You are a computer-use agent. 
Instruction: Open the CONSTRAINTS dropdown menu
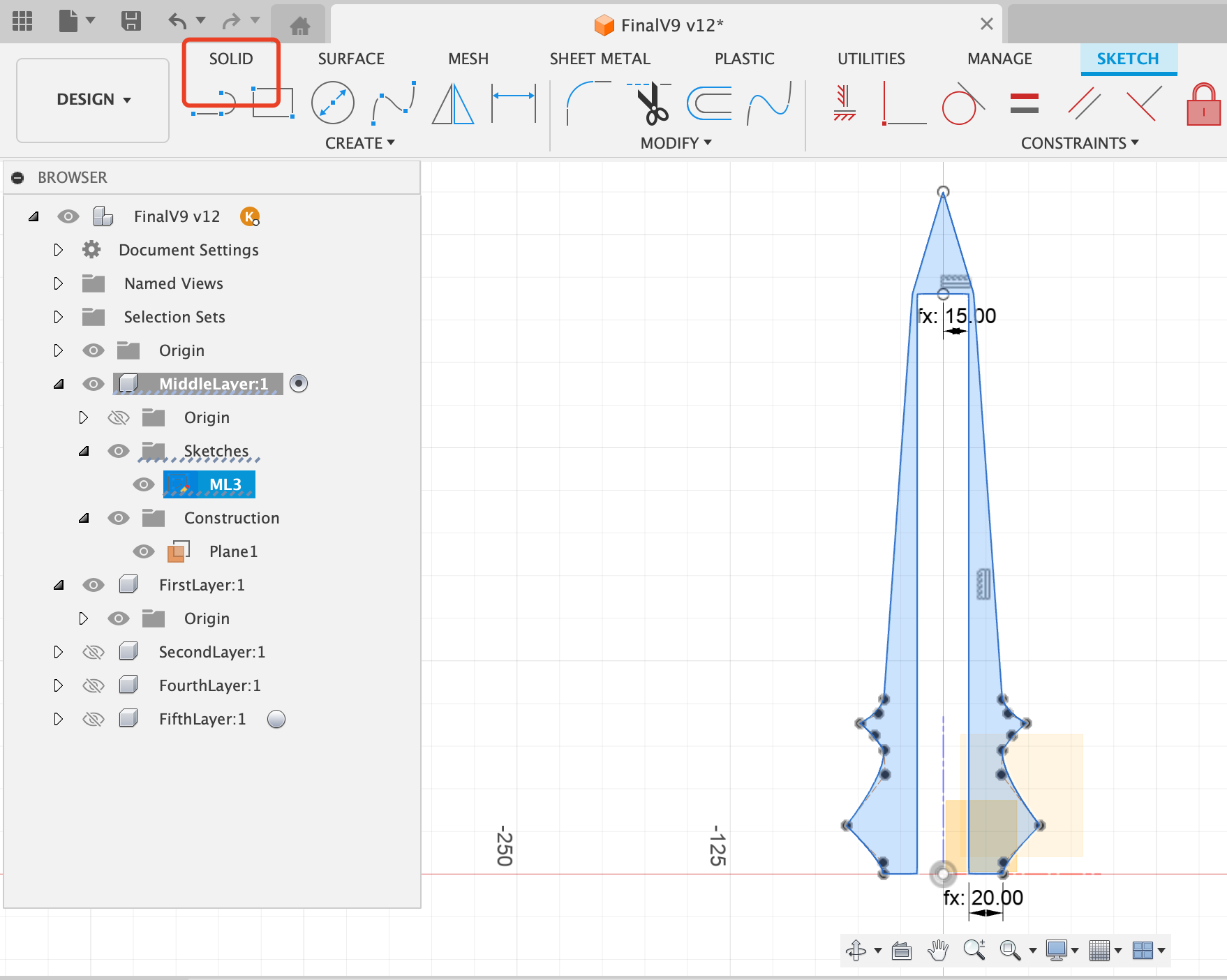point(1080,143)
